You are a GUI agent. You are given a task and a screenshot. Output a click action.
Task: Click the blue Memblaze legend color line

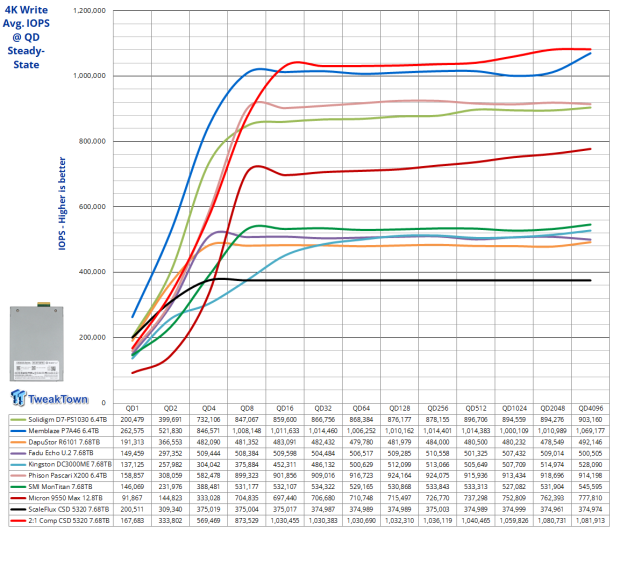18,431
